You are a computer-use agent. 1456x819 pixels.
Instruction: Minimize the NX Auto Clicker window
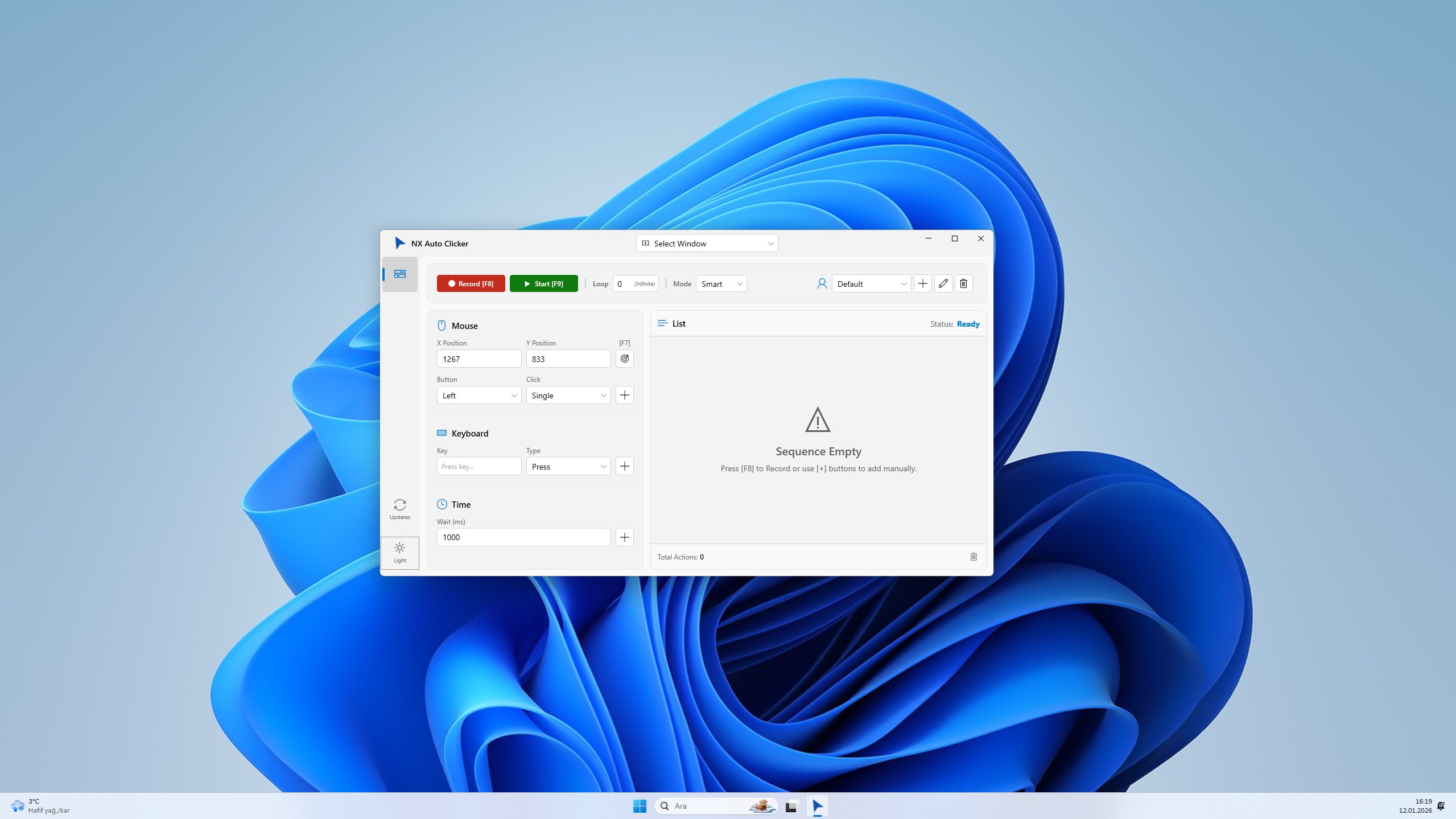929,238
